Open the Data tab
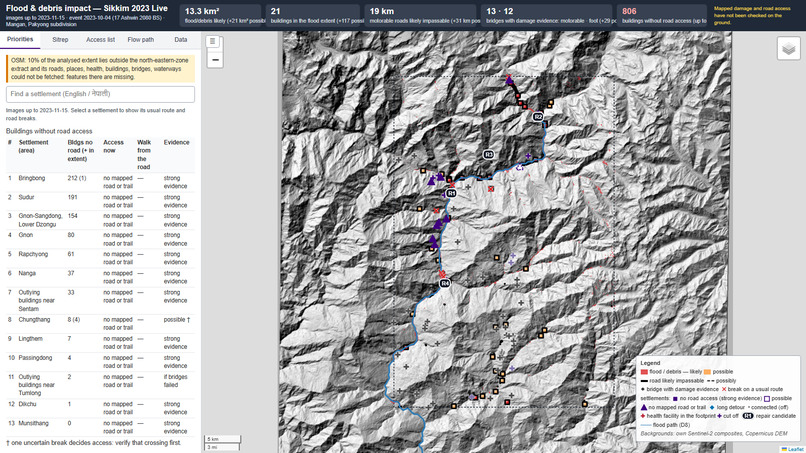806x453 pixels. [x=180, y=40]
